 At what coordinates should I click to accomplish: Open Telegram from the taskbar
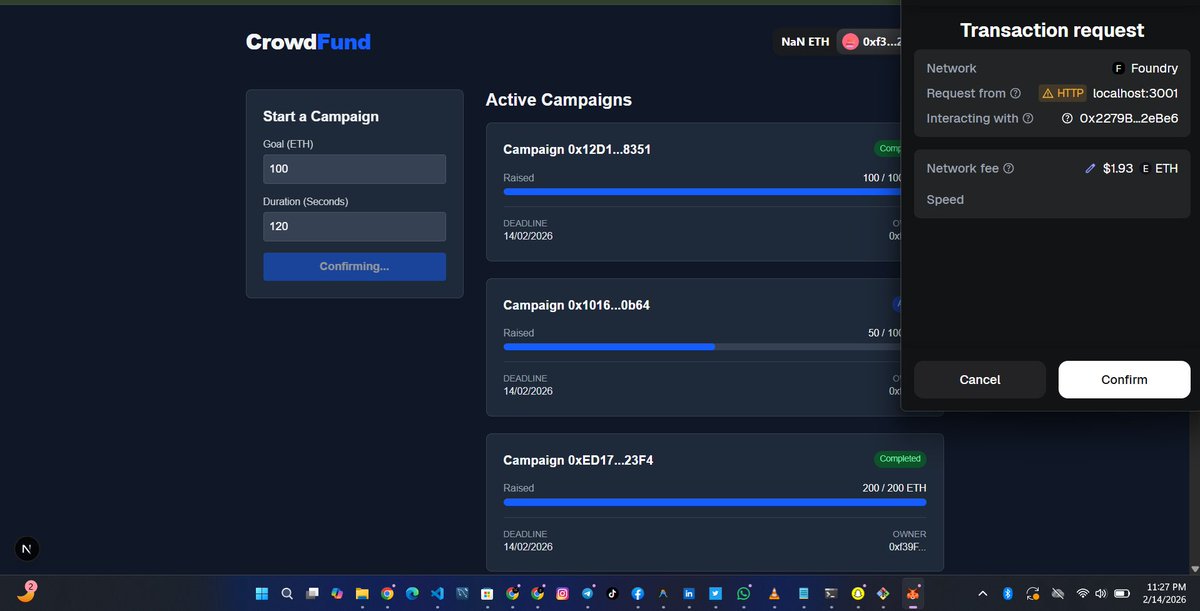pyautogui.click(x=587, y=593)
